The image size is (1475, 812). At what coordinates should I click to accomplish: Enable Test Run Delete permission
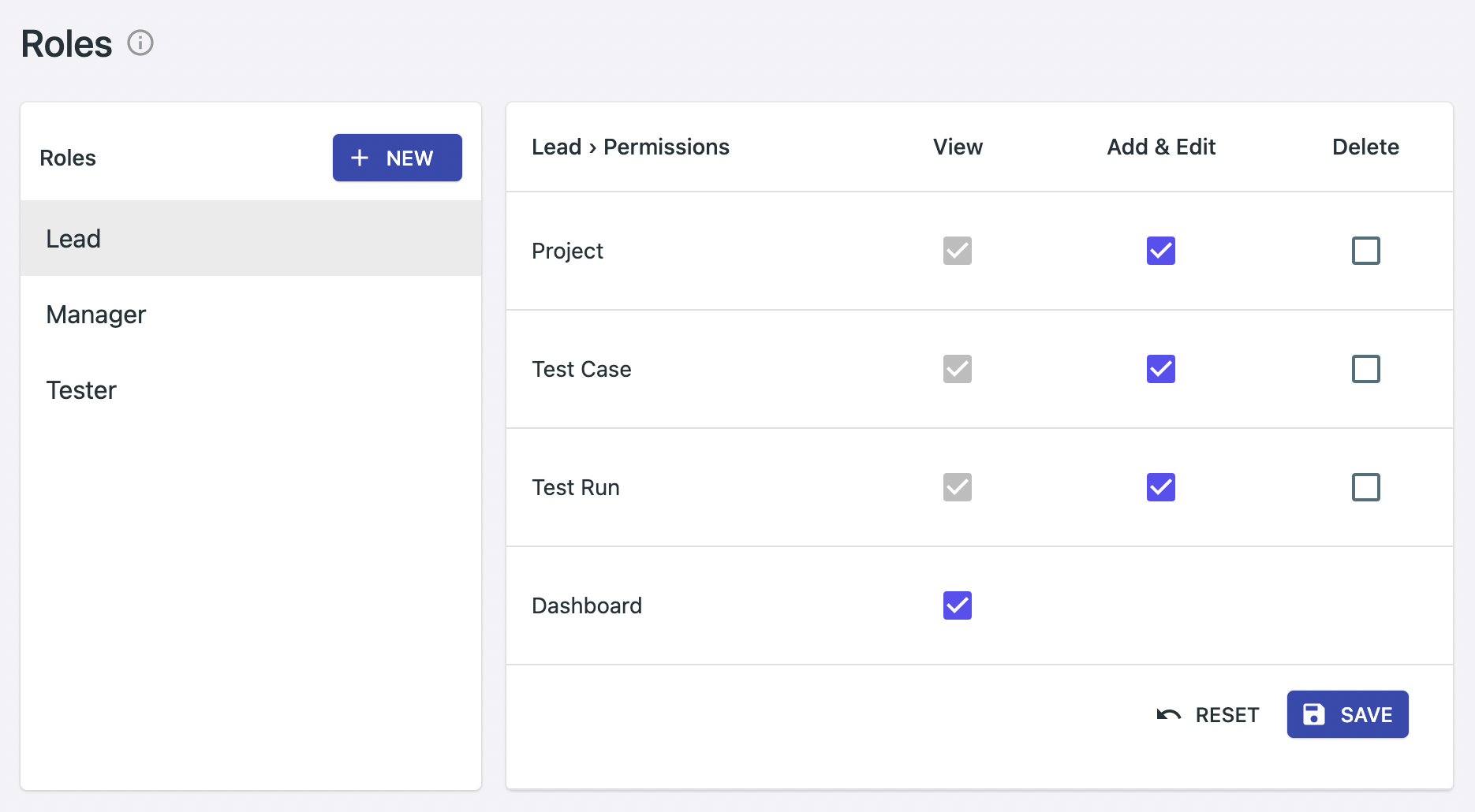[1365, 487]
